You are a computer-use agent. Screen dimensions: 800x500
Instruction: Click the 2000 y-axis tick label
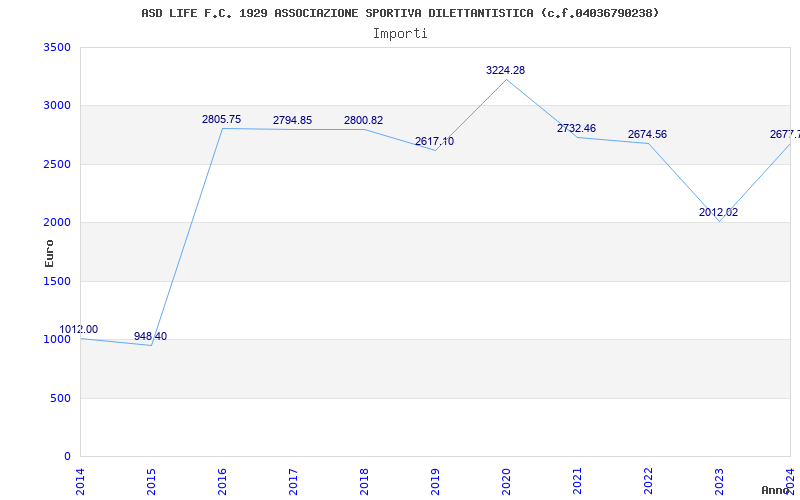pyautogui.click(x=57, y=222)
